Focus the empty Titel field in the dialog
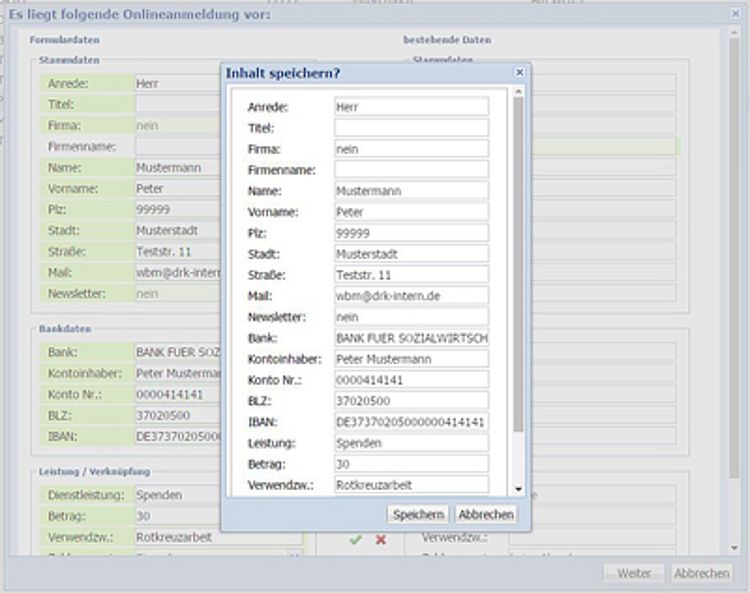This screenshot has height=593, width=750. pyautogui.click(x=411, y=127)
